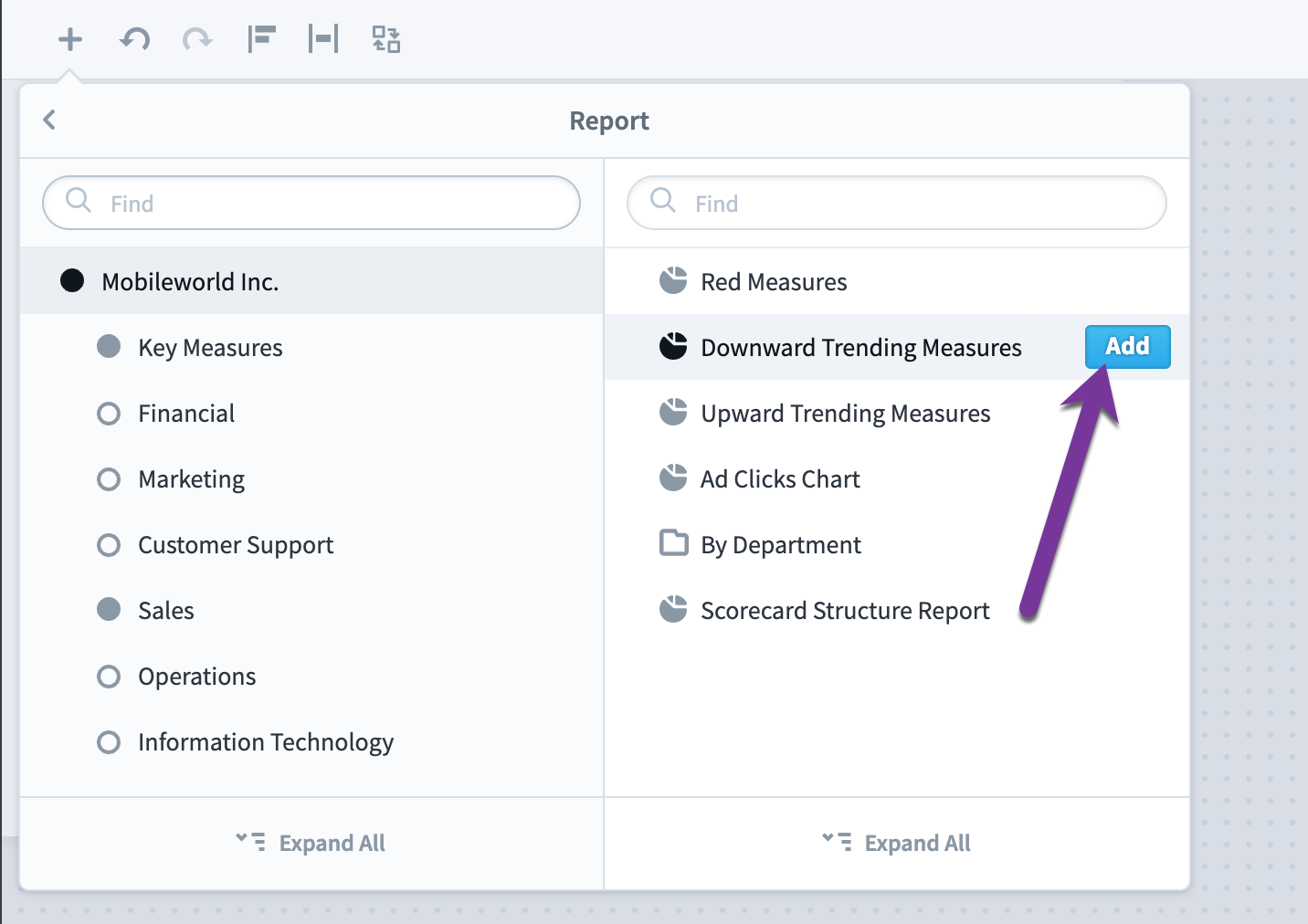Viewport: 1308px width, 924px height.
Task: Undo the last action in the toolbar
Action: click(x=135, y=39)
